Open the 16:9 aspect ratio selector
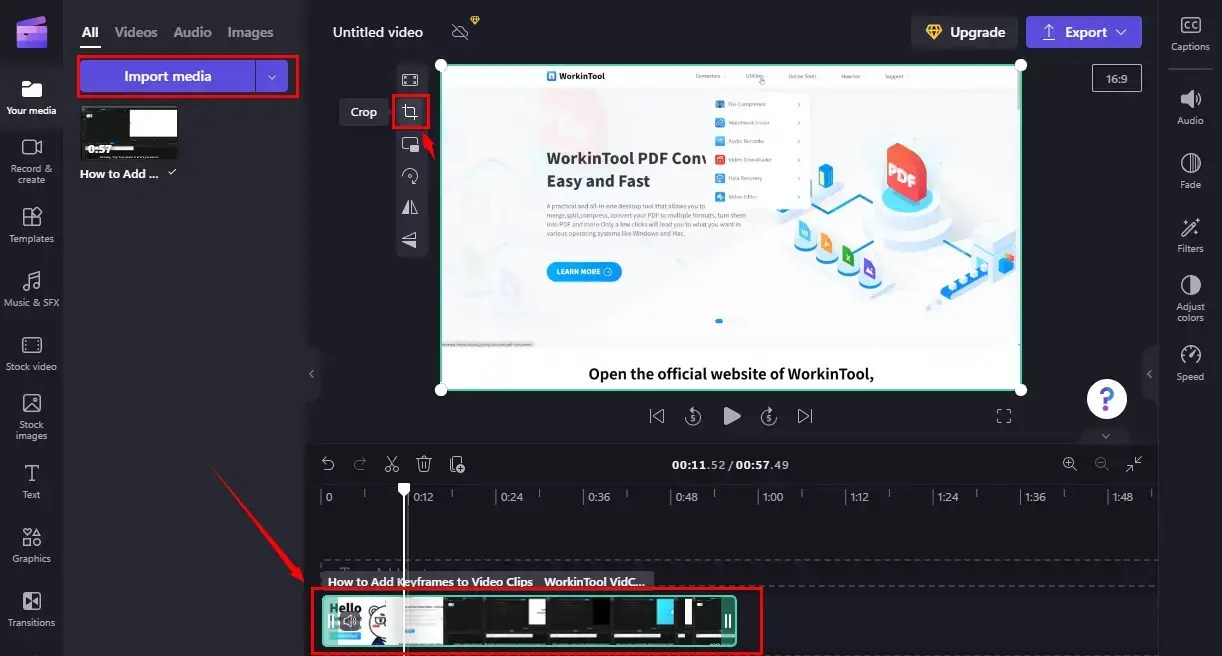 pos(1117,77)
